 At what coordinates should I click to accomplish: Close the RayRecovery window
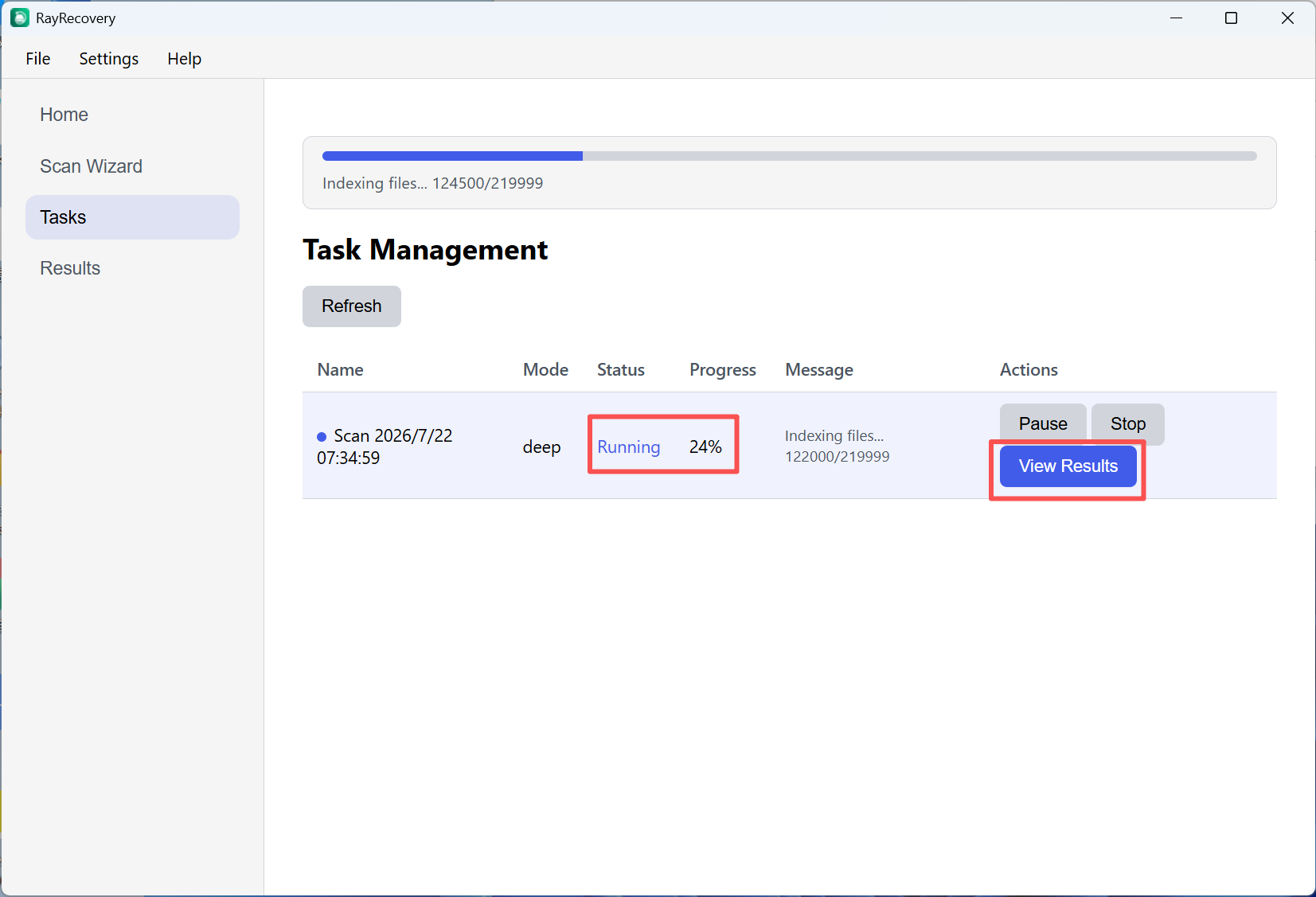[x=1287, y=18]
